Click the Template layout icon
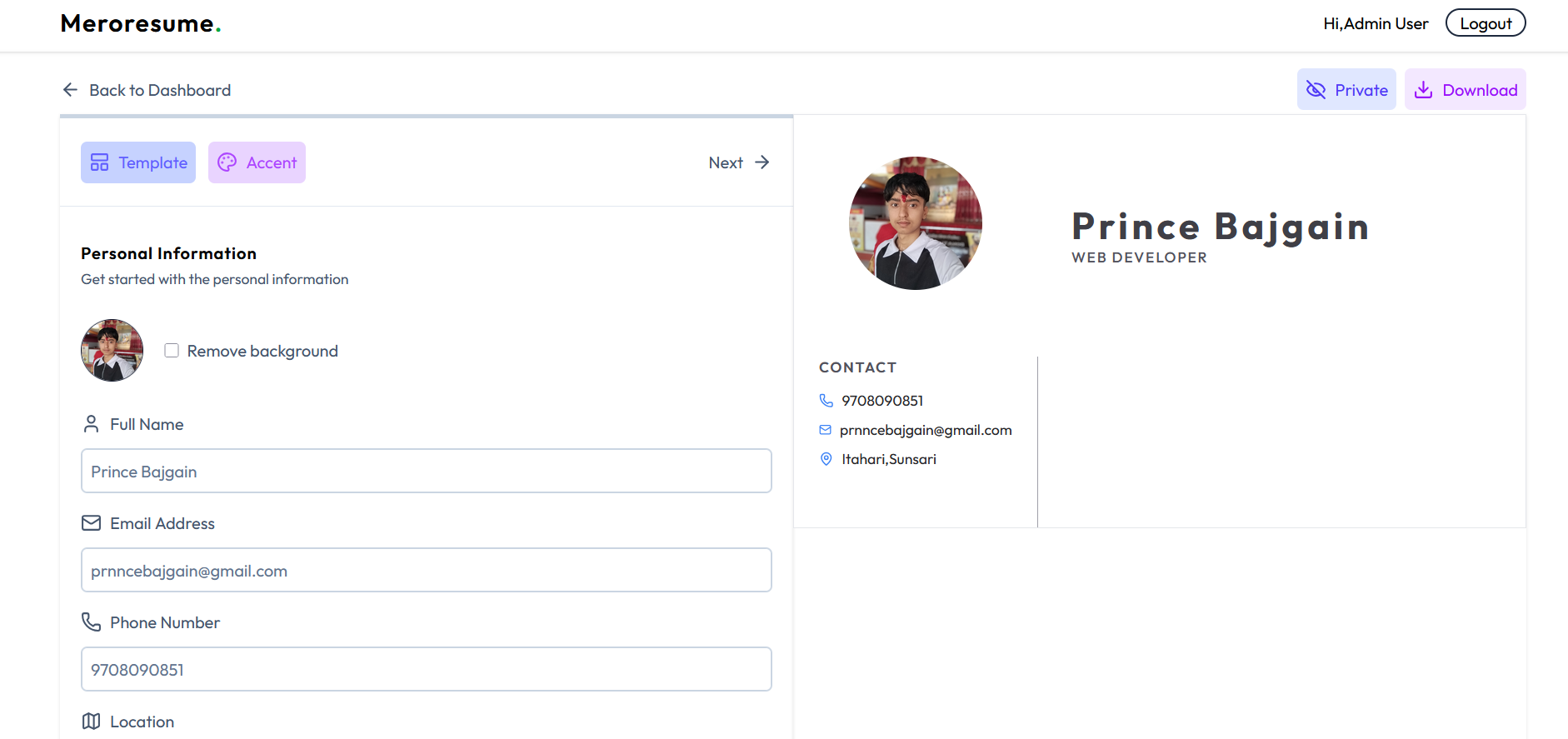Viewport: 1568px width, 739px height. point(100,162)
